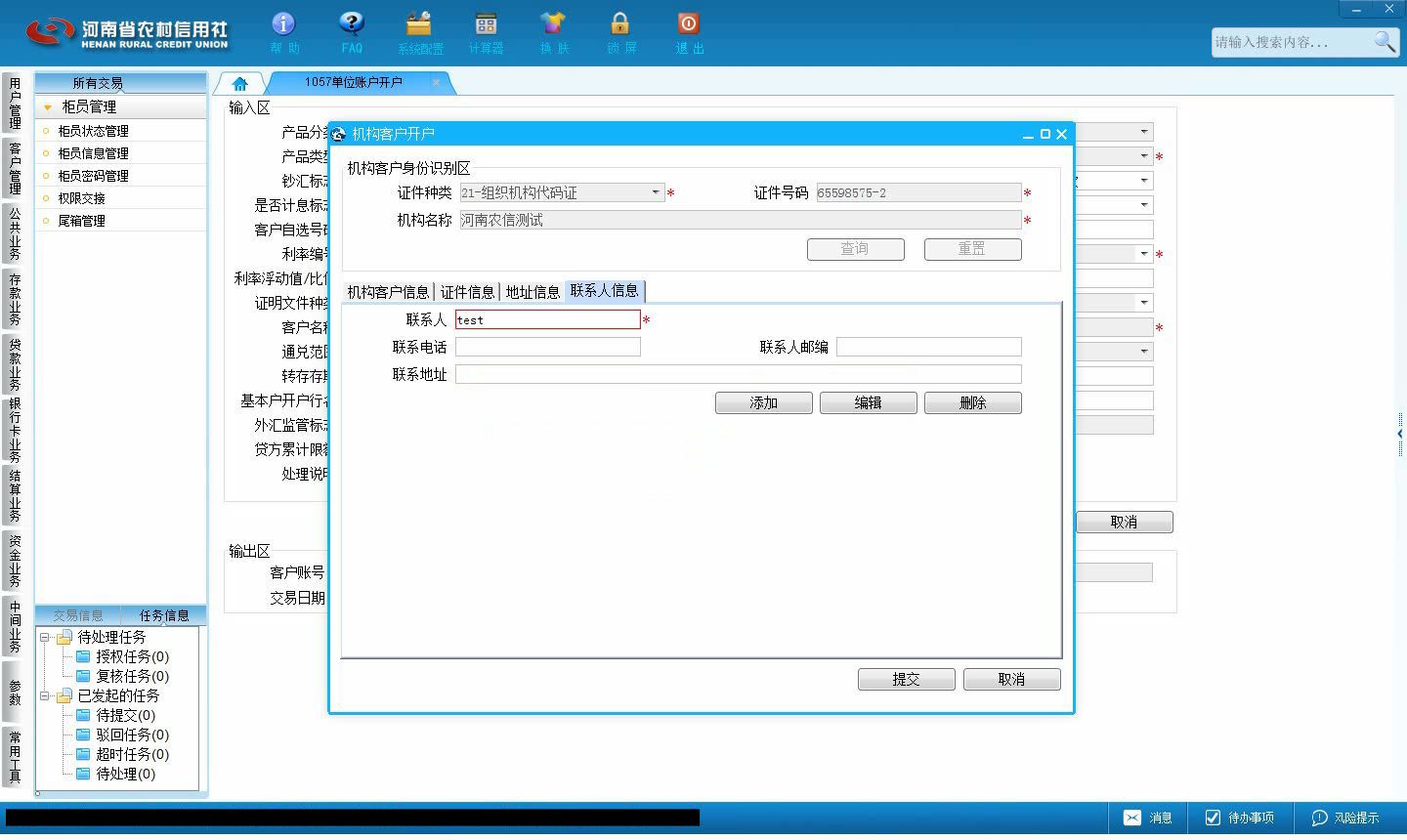The height and width of the screenshot is (840, 1407).
Task: Open 客户管理 side tab
Action: [15, 168]
